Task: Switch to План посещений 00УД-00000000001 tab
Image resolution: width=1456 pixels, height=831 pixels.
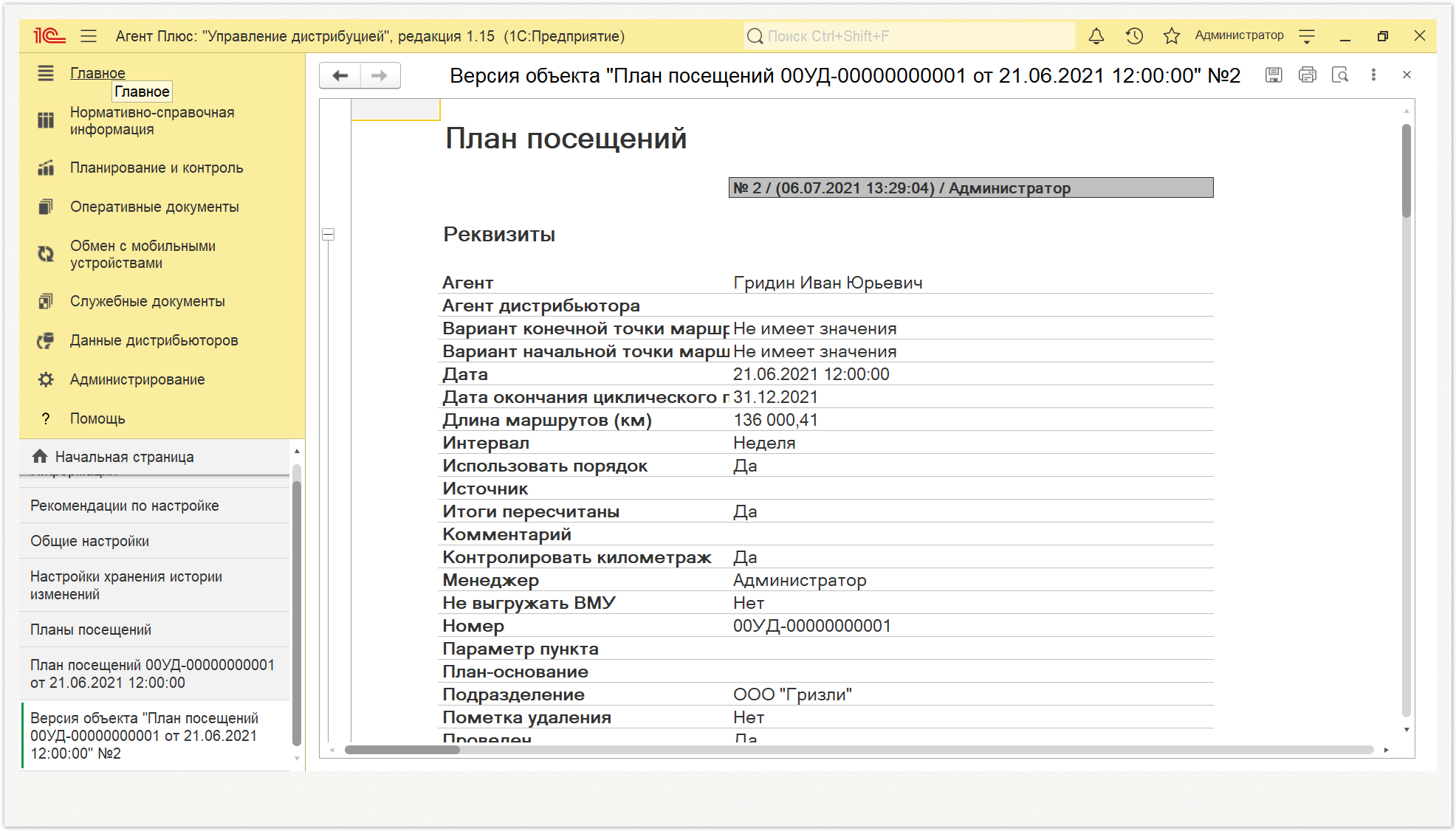Action: pyautogui.click(x=155, y=674)
